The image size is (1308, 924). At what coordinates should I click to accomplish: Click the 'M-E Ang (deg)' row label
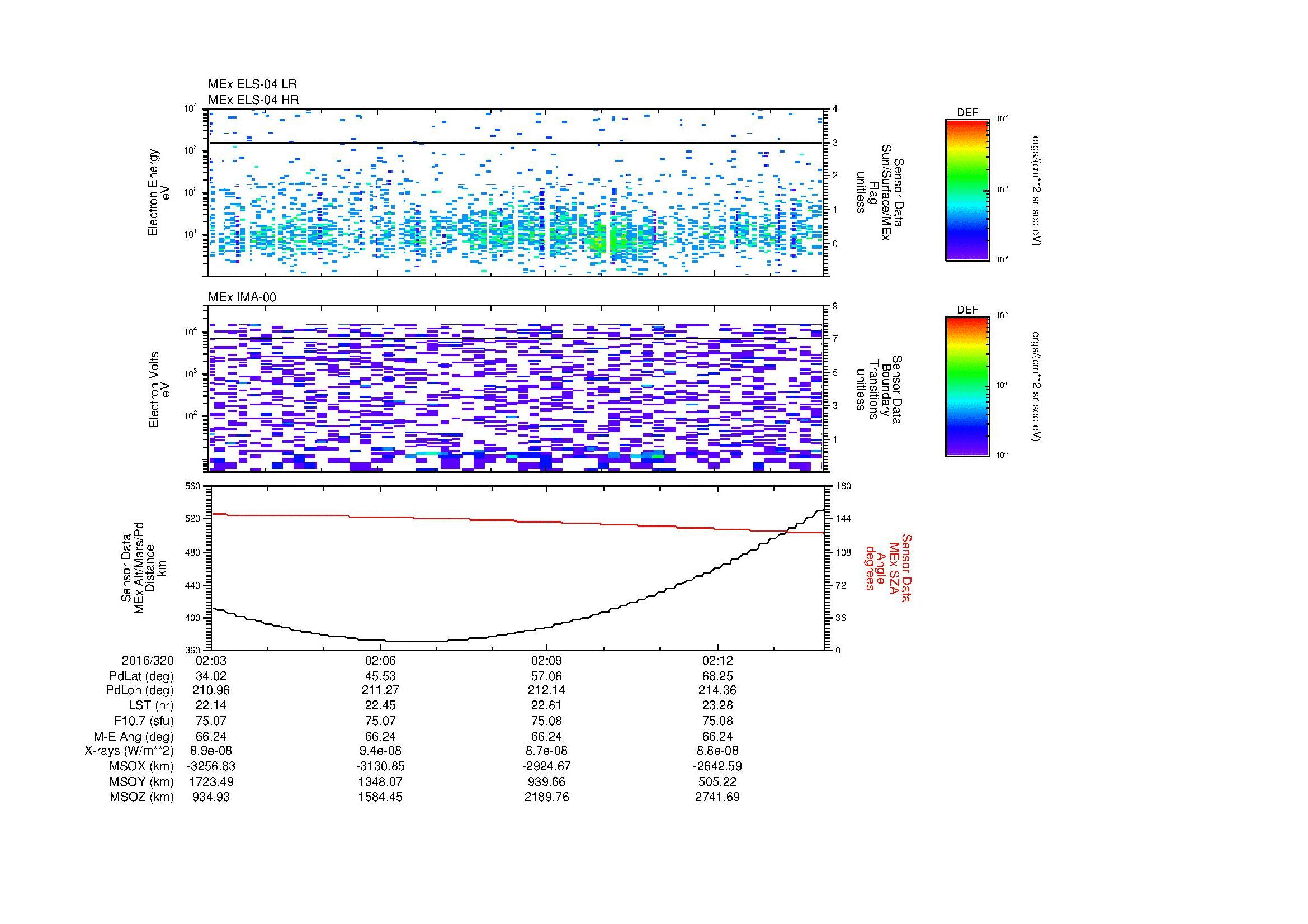(133, 737)
